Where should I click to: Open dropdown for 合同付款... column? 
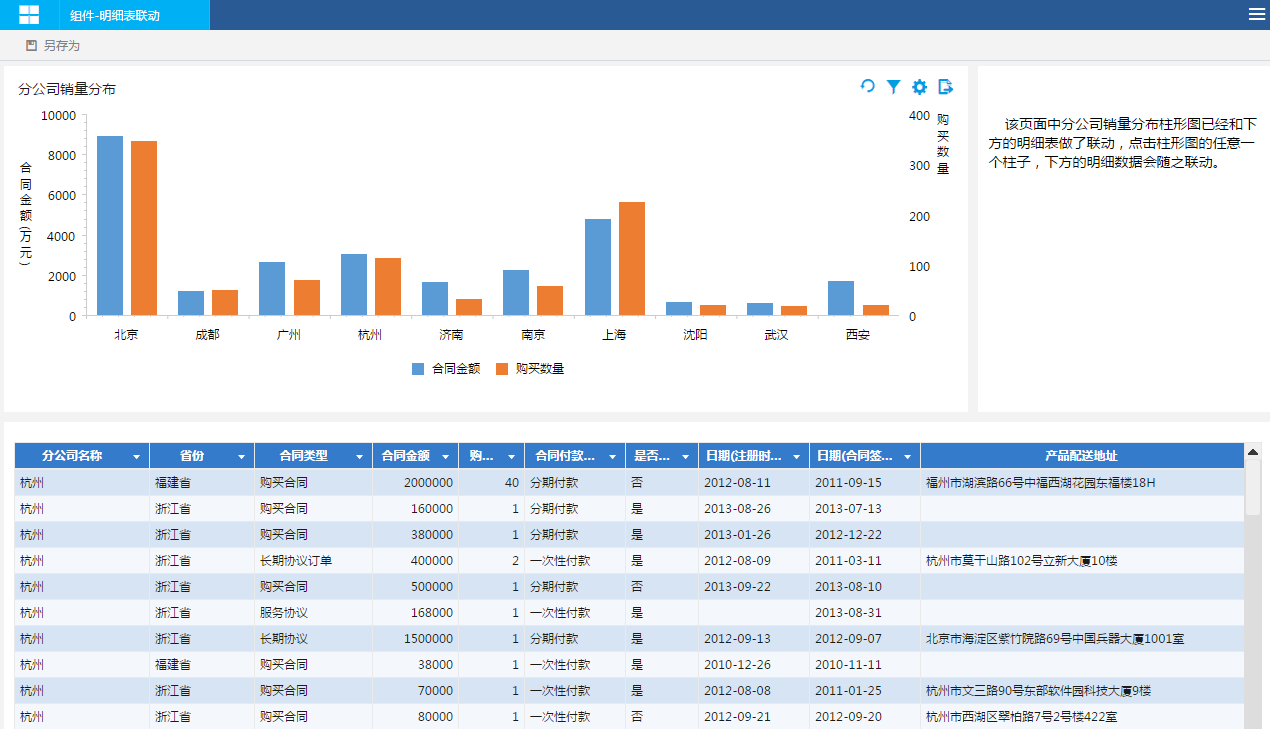(x=612, y=456)
